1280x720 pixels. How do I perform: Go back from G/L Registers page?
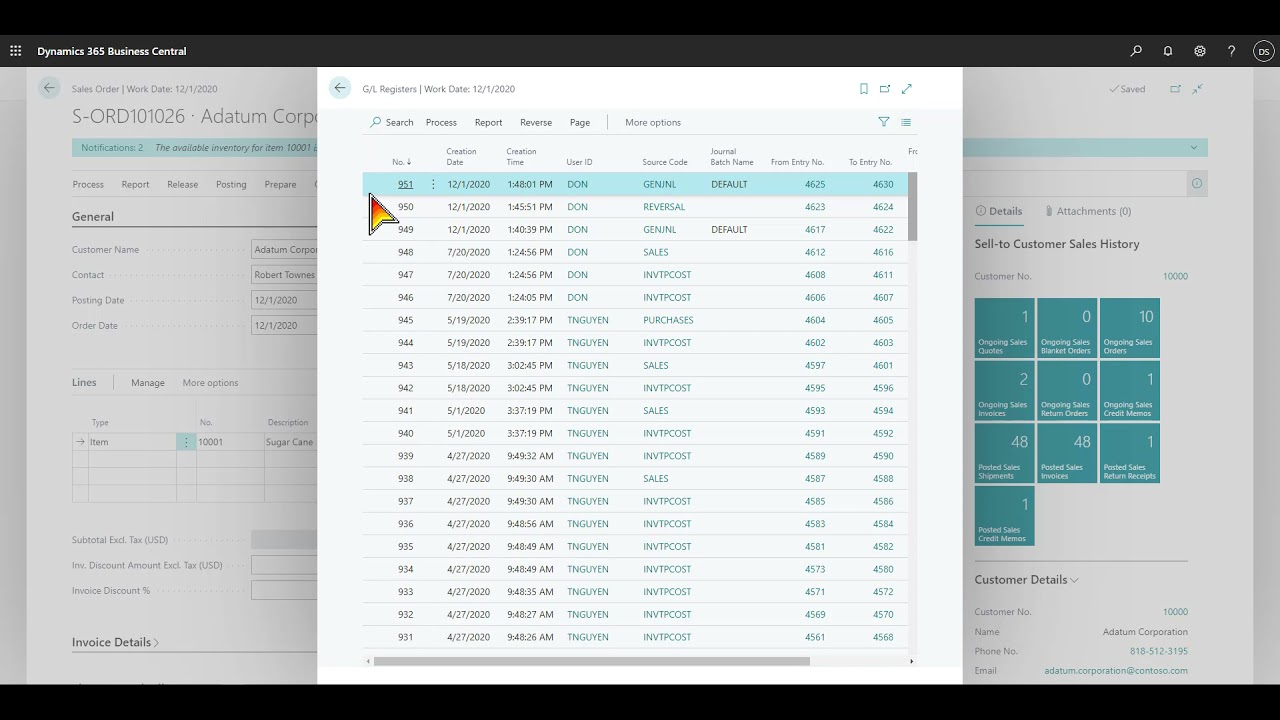tap(340, 88)
